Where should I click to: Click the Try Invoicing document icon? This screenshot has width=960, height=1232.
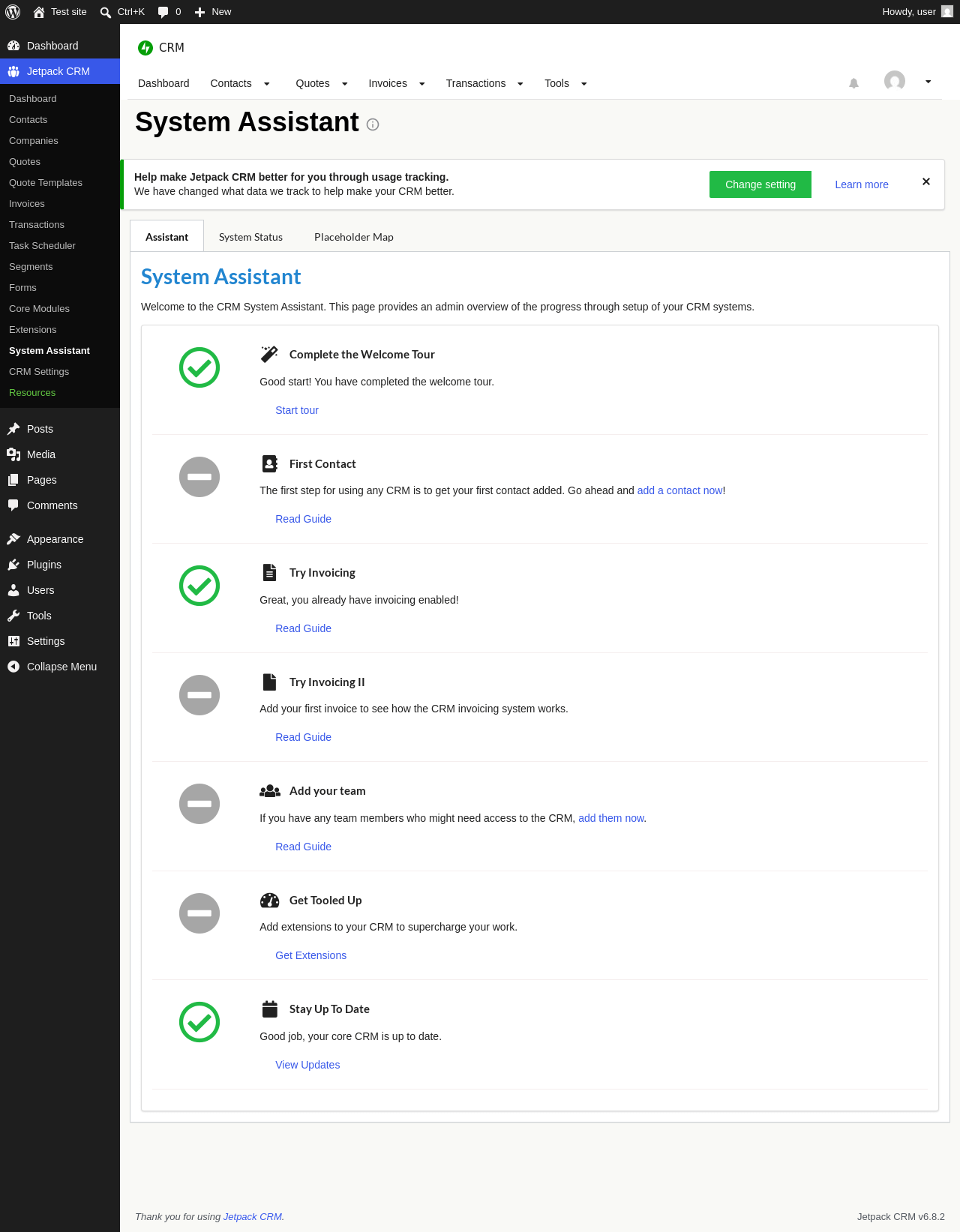(270, 572)
